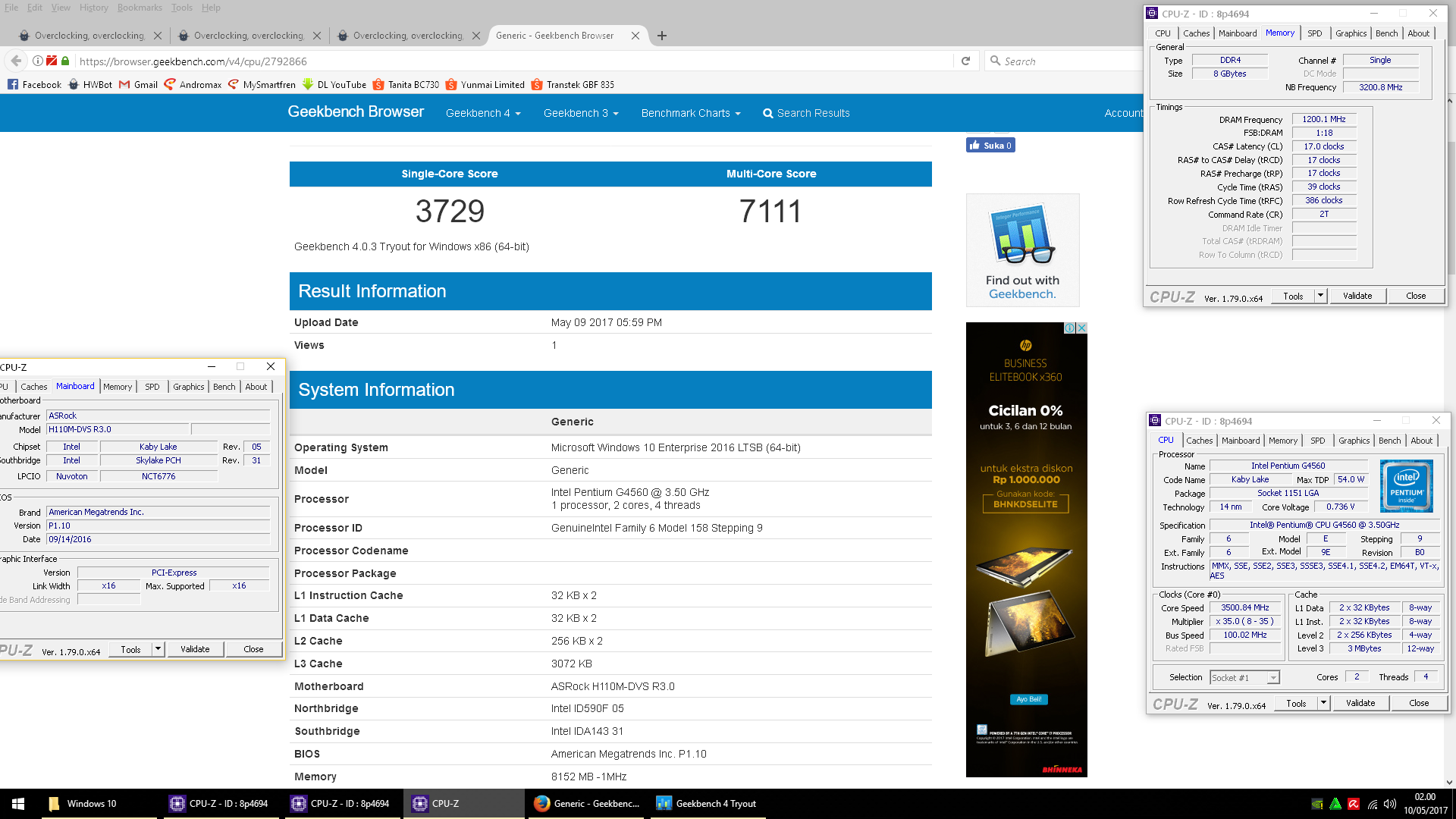Open the Firefox Bookmarks menu
The height and width of the screenshot is (819, 1456).
(x=140, y=8)
